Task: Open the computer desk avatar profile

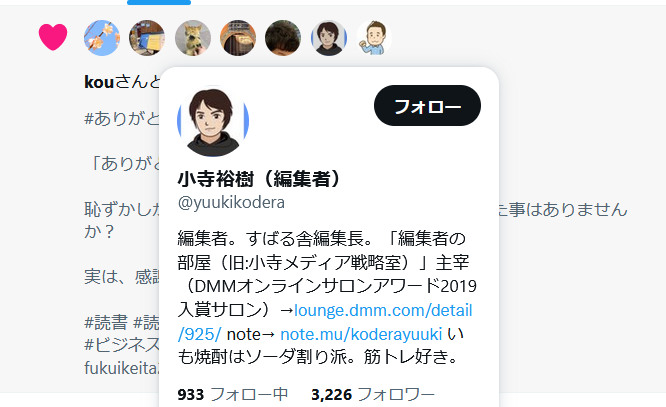Action: (x=147, y=38)
